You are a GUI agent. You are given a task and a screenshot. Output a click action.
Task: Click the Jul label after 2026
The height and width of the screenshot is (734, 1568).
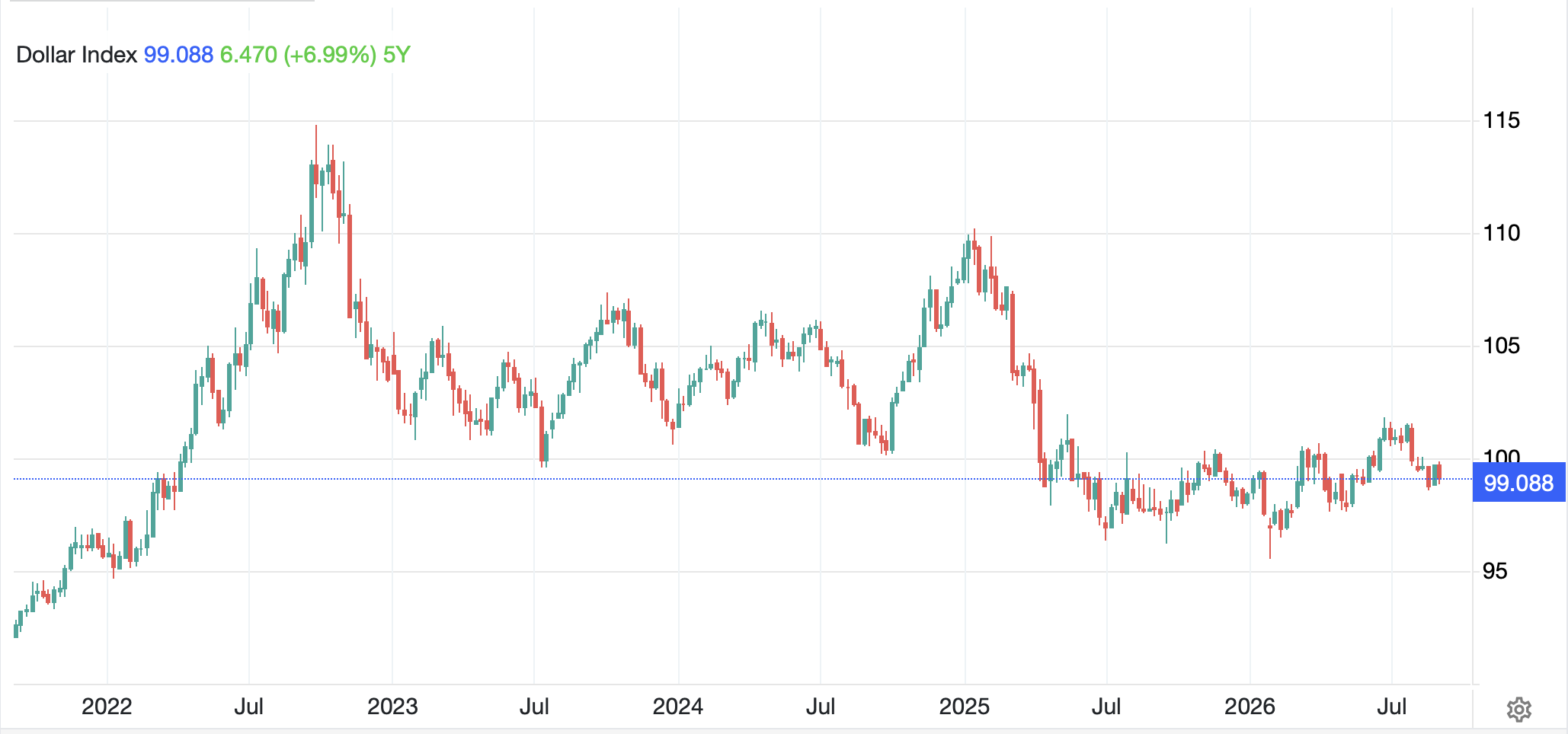pyautogui.click(x=1391, y=707)
